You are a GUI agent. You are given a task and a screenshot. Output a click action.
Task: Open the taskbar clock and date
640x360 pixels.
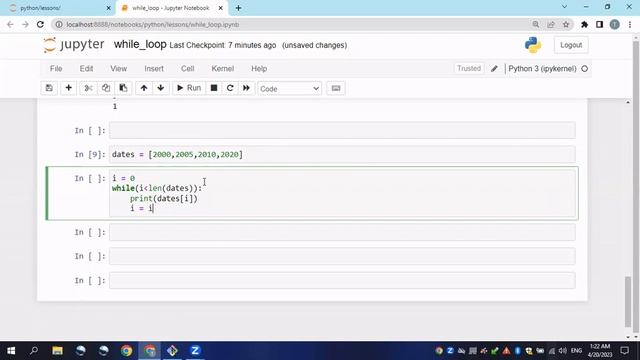[600, 351]
